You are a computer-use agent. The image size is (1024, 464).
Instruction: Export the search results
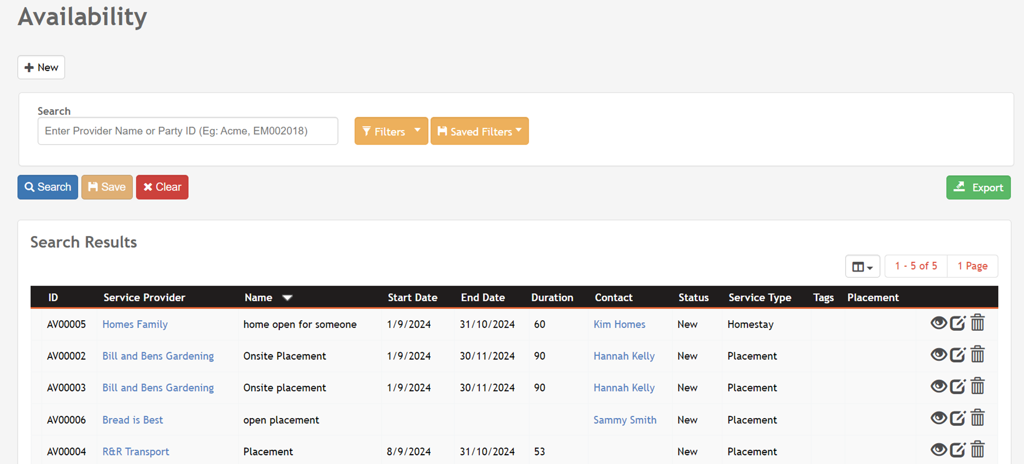978,188
